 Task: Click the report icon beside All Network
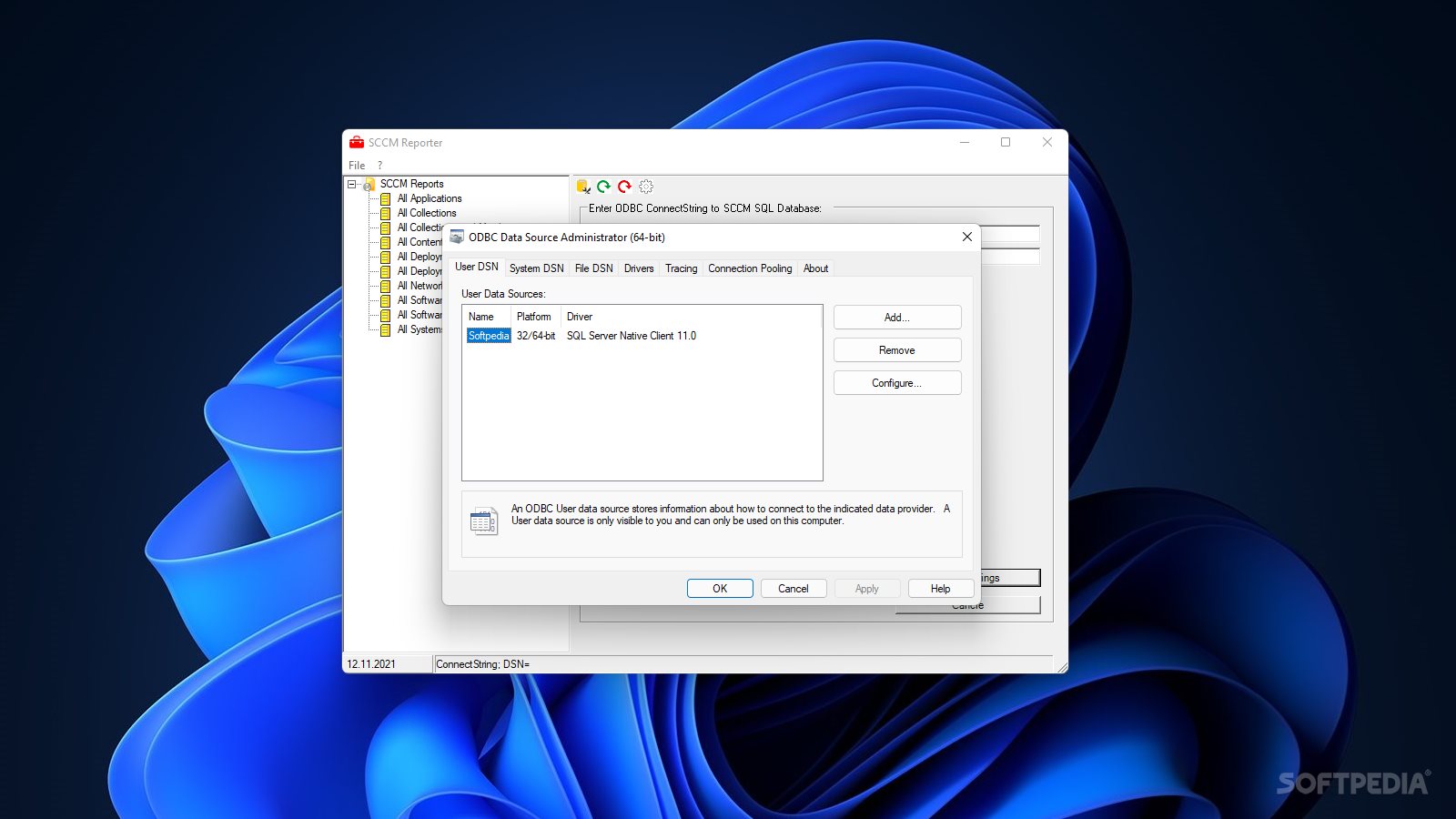pos(386,286)
